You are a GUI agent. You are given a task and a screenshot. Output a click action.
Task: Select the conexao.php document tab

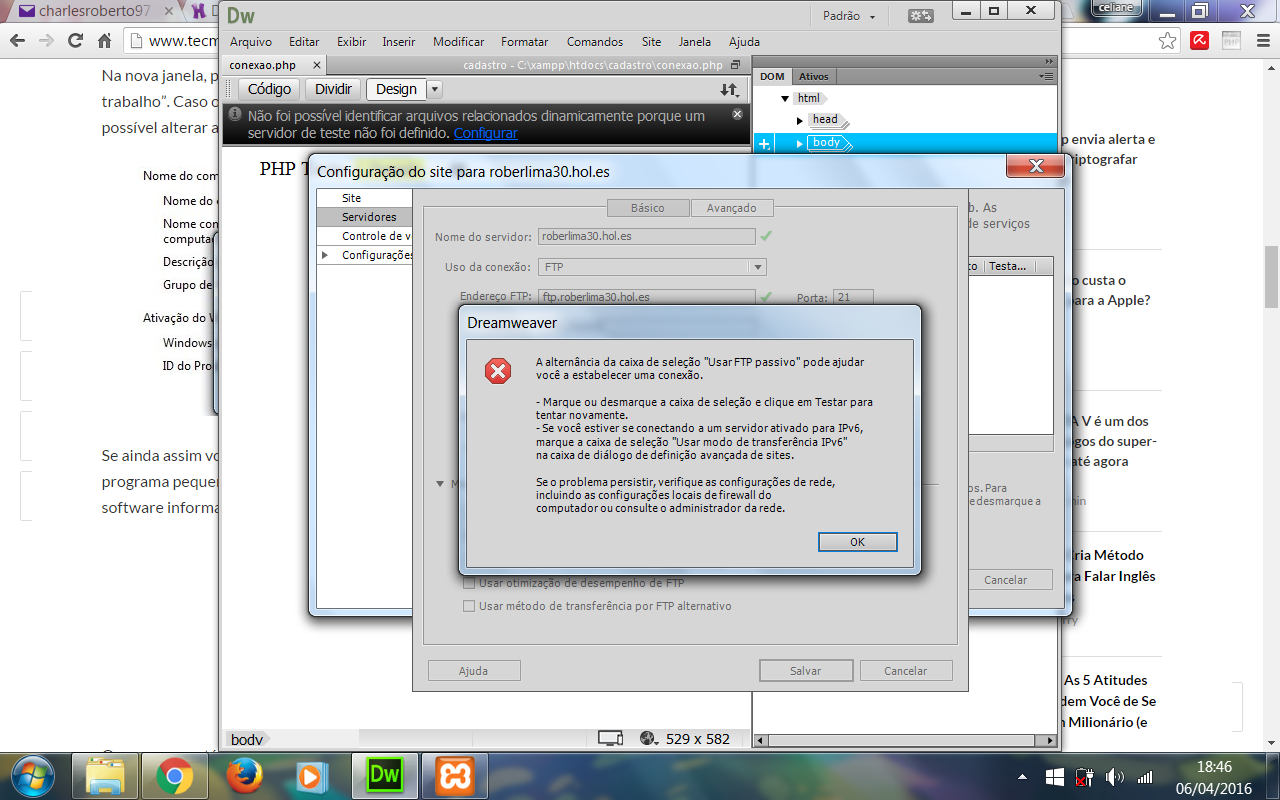263,65
